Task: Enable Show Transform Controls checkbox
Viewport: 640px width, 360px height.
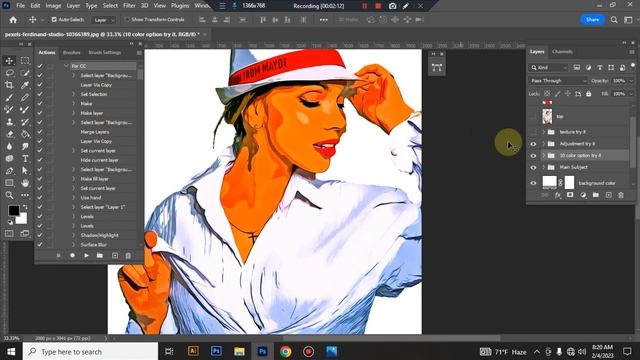Action: (127, 20)
